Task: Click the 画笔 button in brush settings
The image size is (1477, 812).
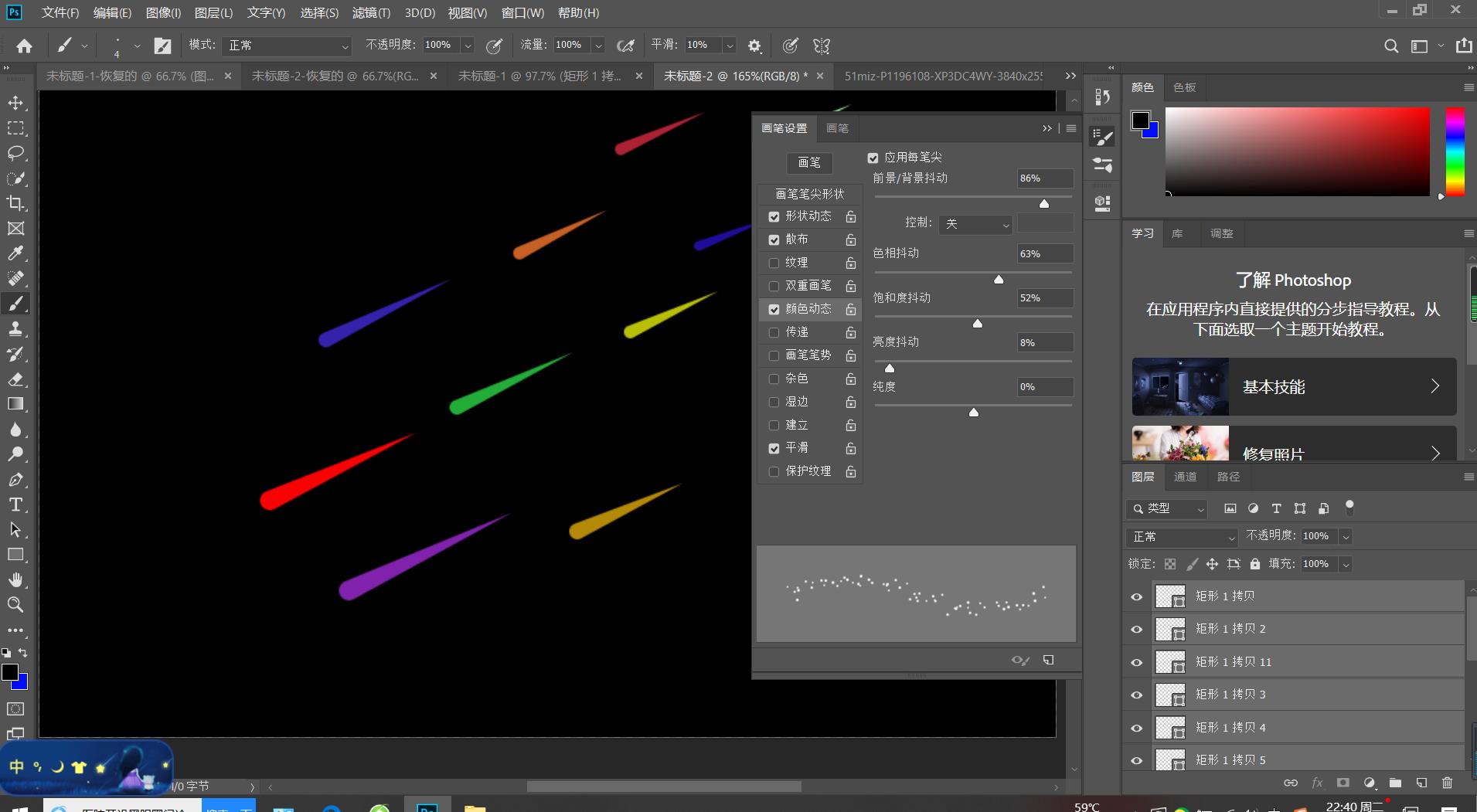Action: point(809,162)
